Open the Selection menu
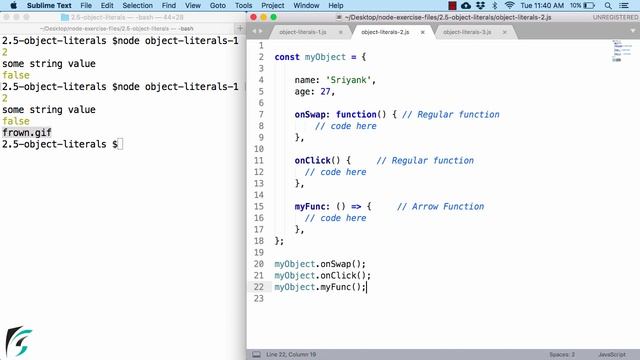The height and width of the screenshot is (360, 640). coord(138,5)
